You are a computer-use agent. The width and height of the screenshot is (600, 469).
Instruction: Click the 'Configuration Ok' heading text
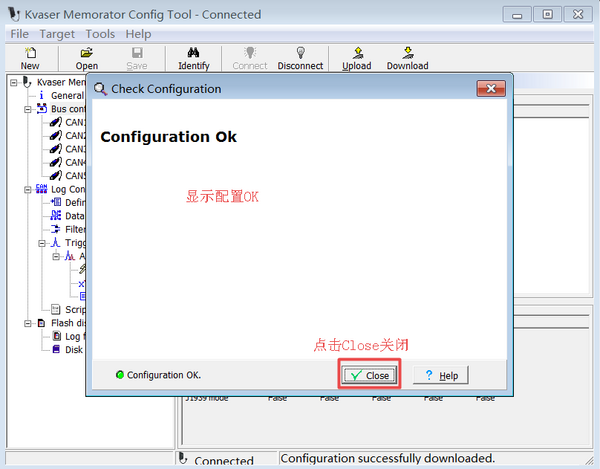click(x=168, y=137)
